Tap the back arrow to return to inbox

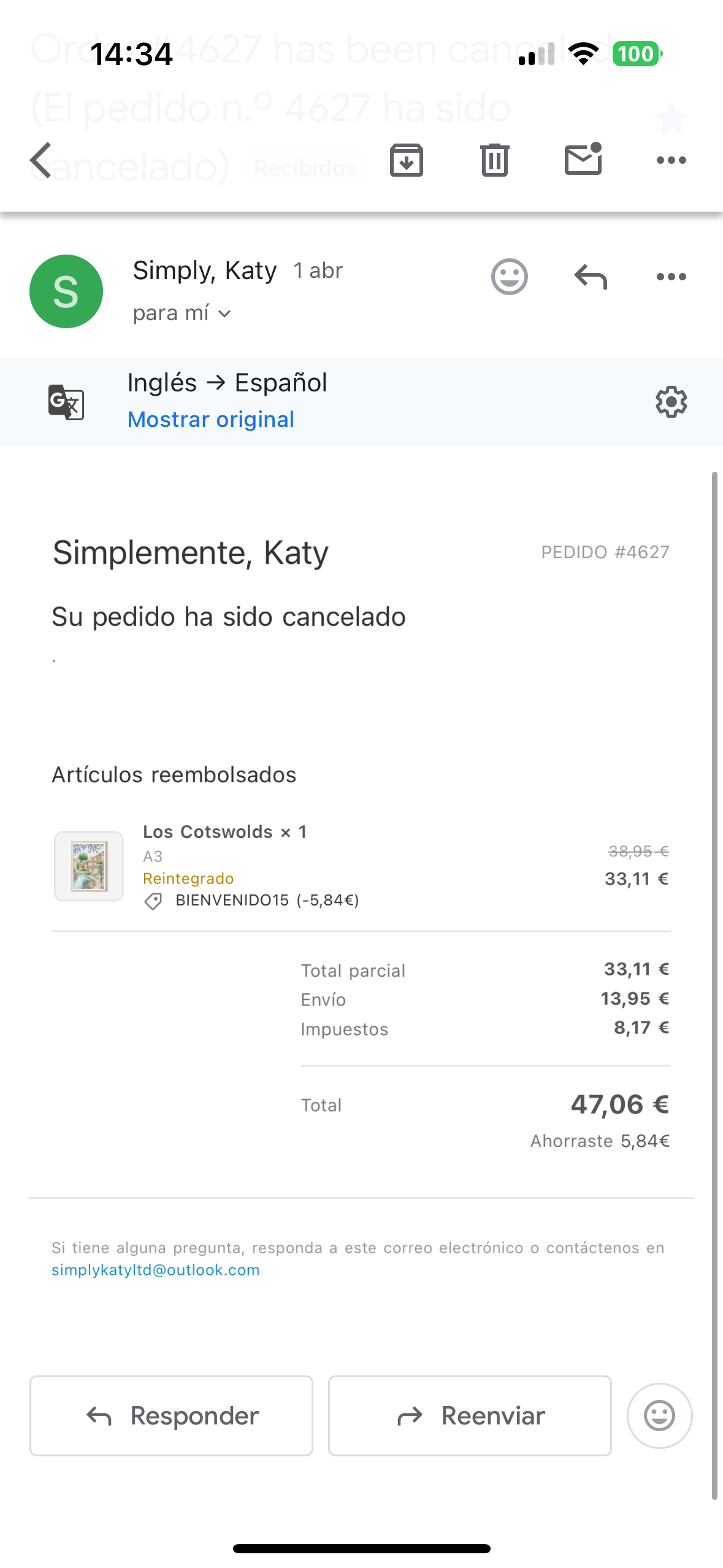point(42,160)
